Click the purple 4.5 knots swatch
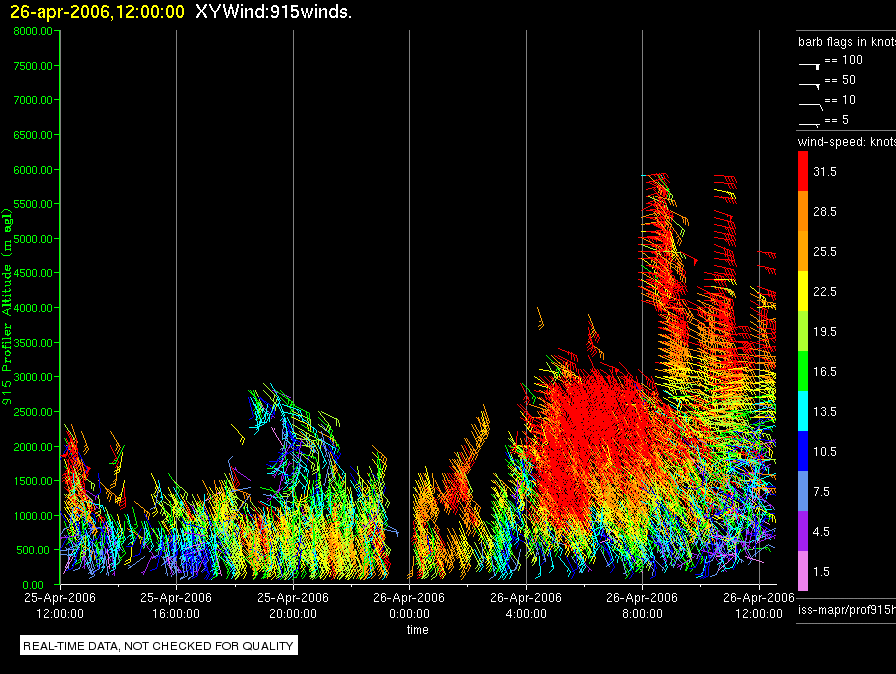The image size is (896, 674). [x=803, y=531]
